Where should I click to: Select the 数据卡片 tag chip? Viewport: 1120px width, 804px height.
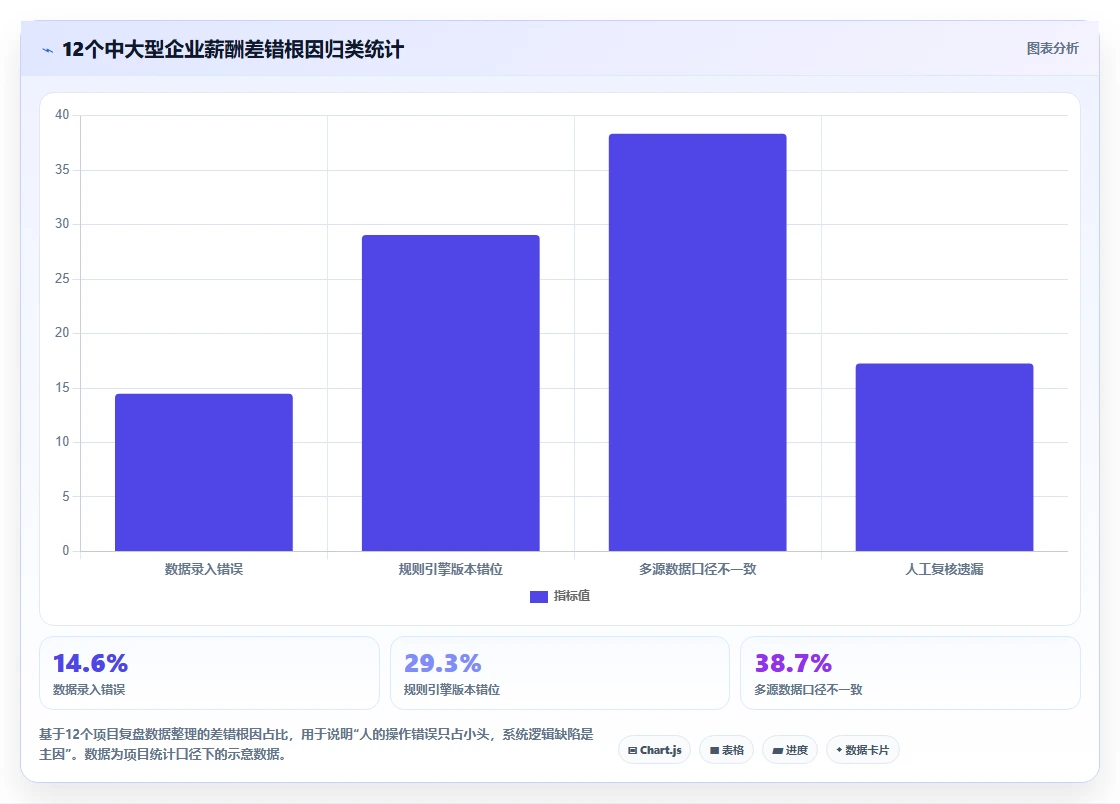click(863, 750)
